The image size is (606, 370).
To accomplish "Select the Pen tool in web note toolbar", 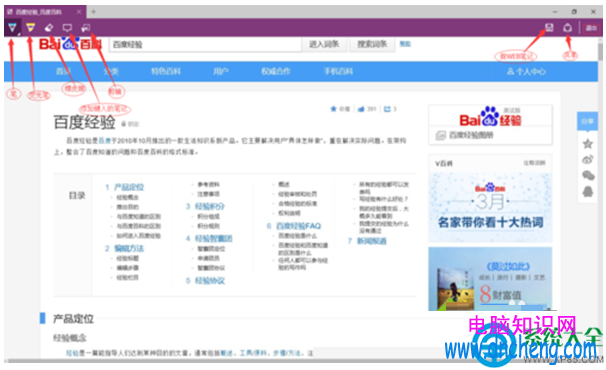I will pyautogui.click(x=12, y=27).
